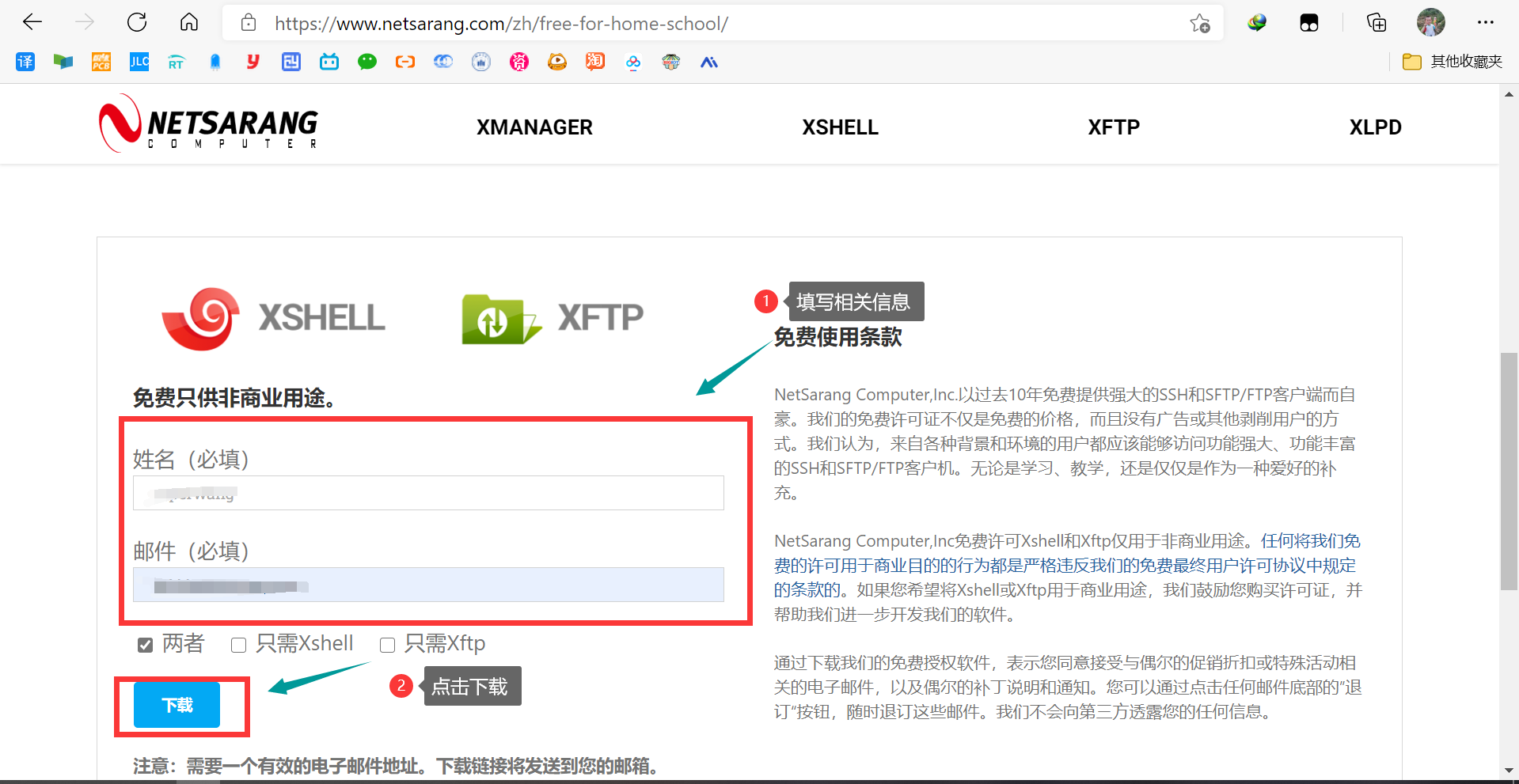This screenshot has height=784, width=1519.
Task: Select the XSHELL navigation item
Action: coord(840,127)
